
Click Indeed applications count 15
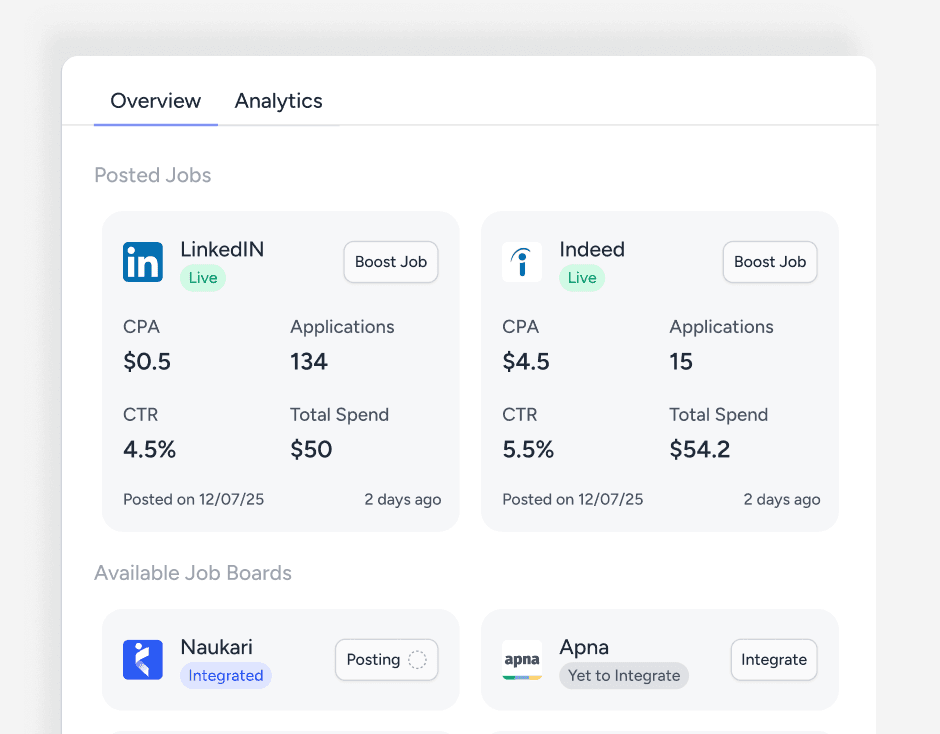[x=681, y=362]
